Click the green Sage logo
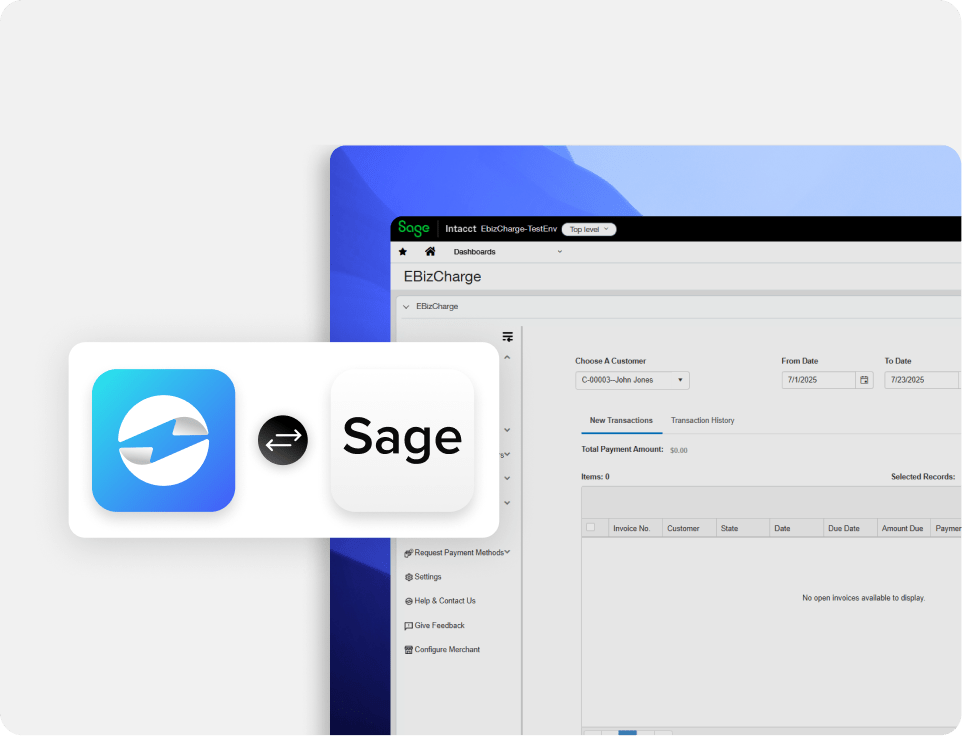Viewport: 962px width, 736px height. click(x=414, y=228)
